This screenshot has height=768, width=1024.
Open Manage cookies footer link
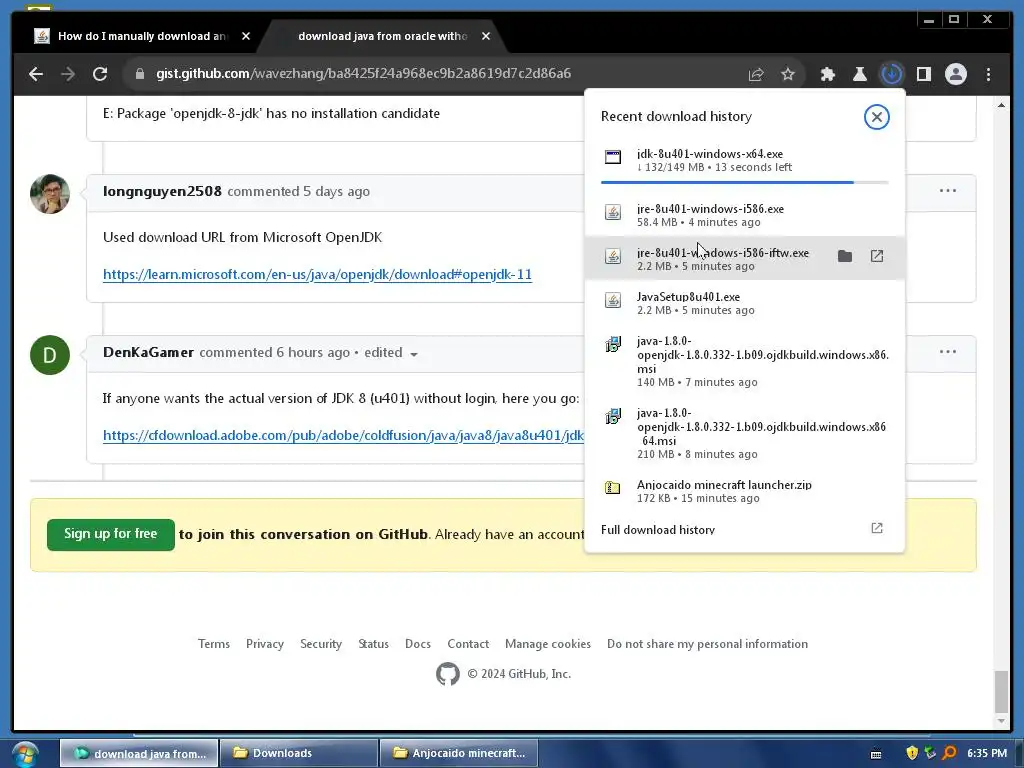point(548,644)
